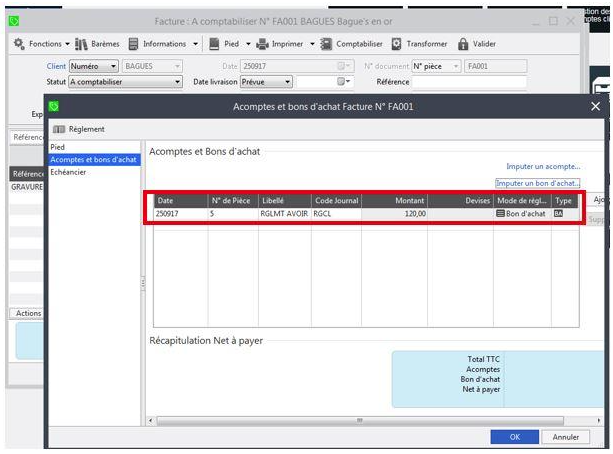Click the Pied toolbar button
The image size is (613, 454).
pos(216,44)
